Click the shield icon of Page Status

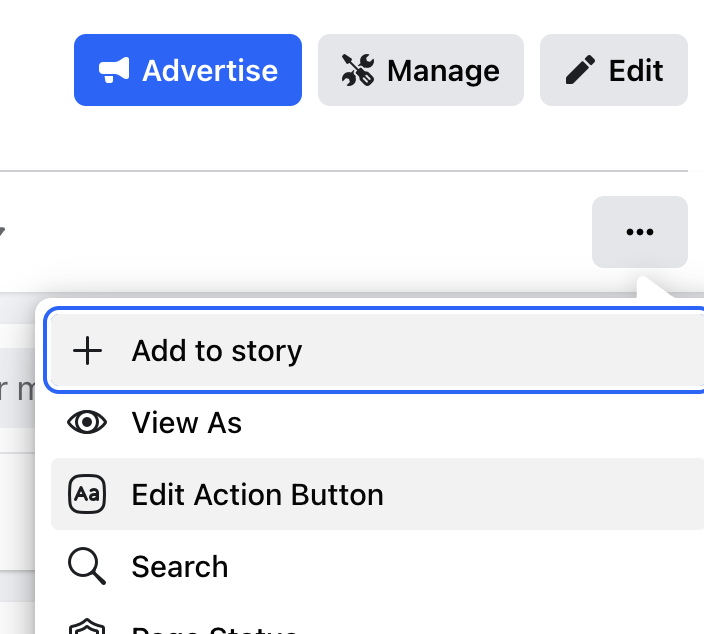click(87, 627)
